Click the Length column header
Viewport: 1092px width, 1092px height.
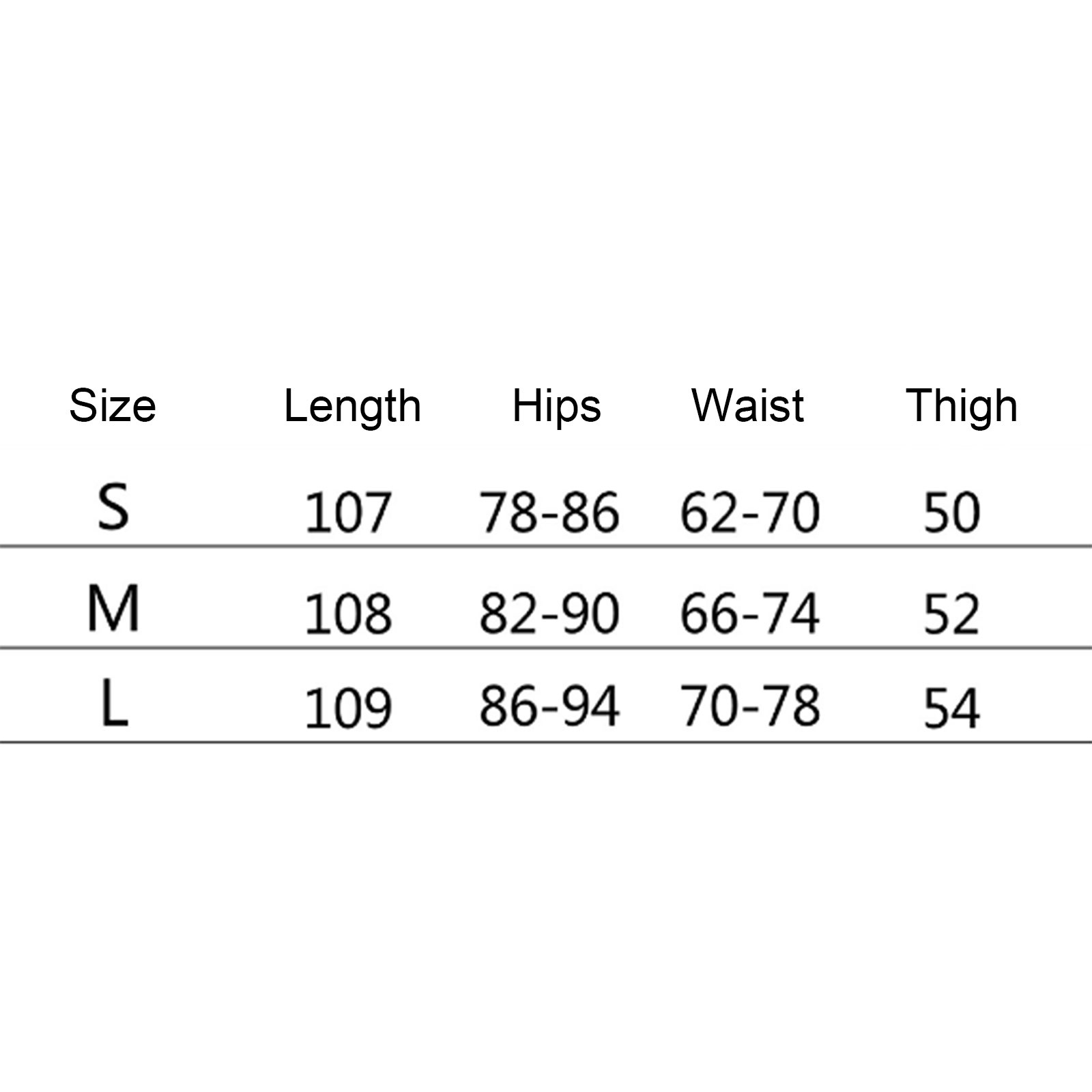coord(352,407)
